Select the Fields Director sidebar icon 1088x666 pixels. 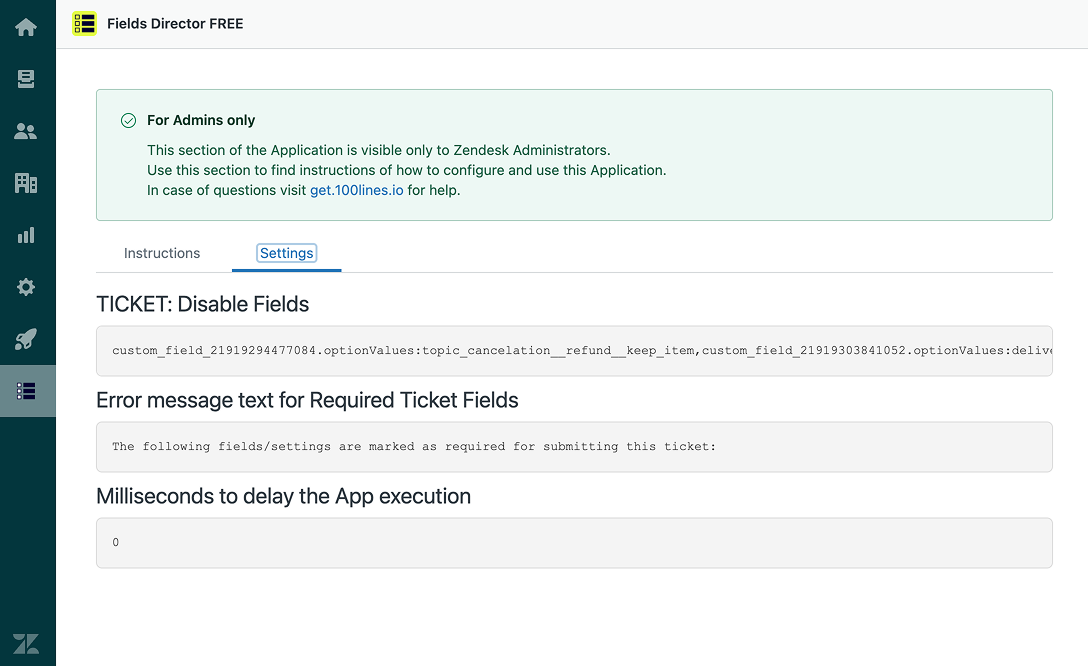coord(26,391)
